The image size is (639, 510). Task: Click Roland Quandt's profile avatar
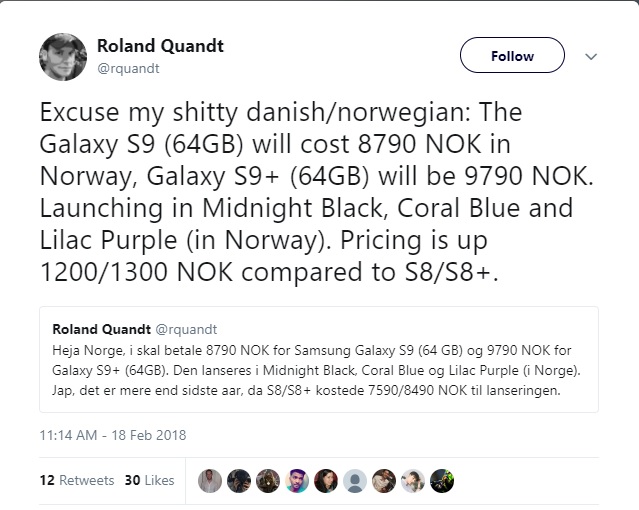pos(63,56)
